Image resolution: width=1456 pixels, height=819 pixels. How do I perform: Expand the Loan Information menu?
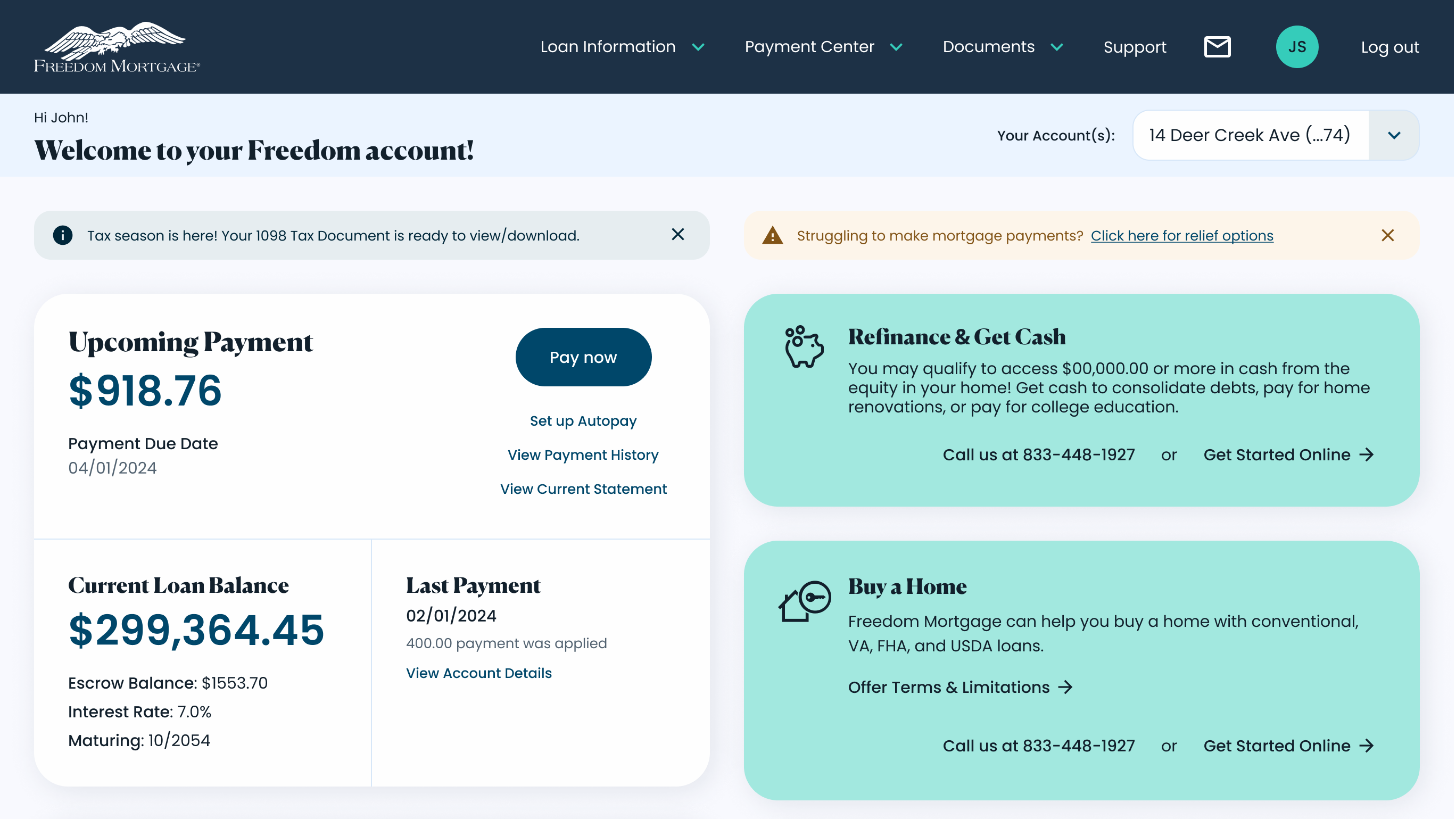click(x=622, y=47)
